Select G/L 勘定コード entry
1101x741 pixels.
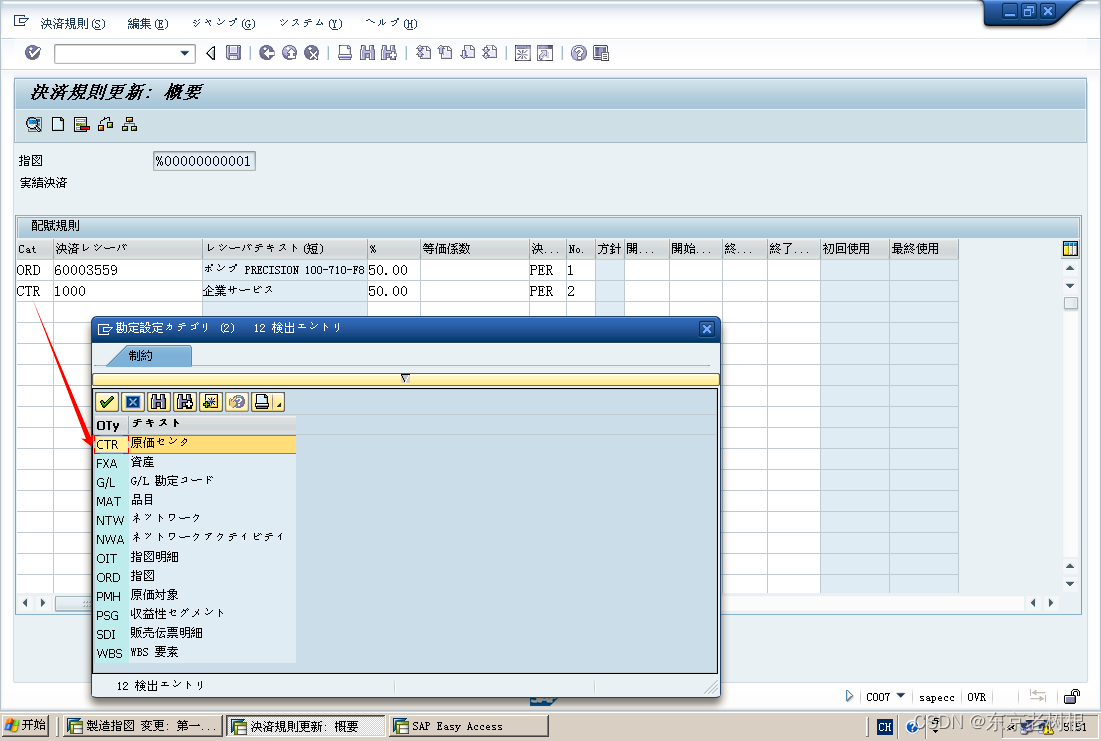click(x=195, y=482)
